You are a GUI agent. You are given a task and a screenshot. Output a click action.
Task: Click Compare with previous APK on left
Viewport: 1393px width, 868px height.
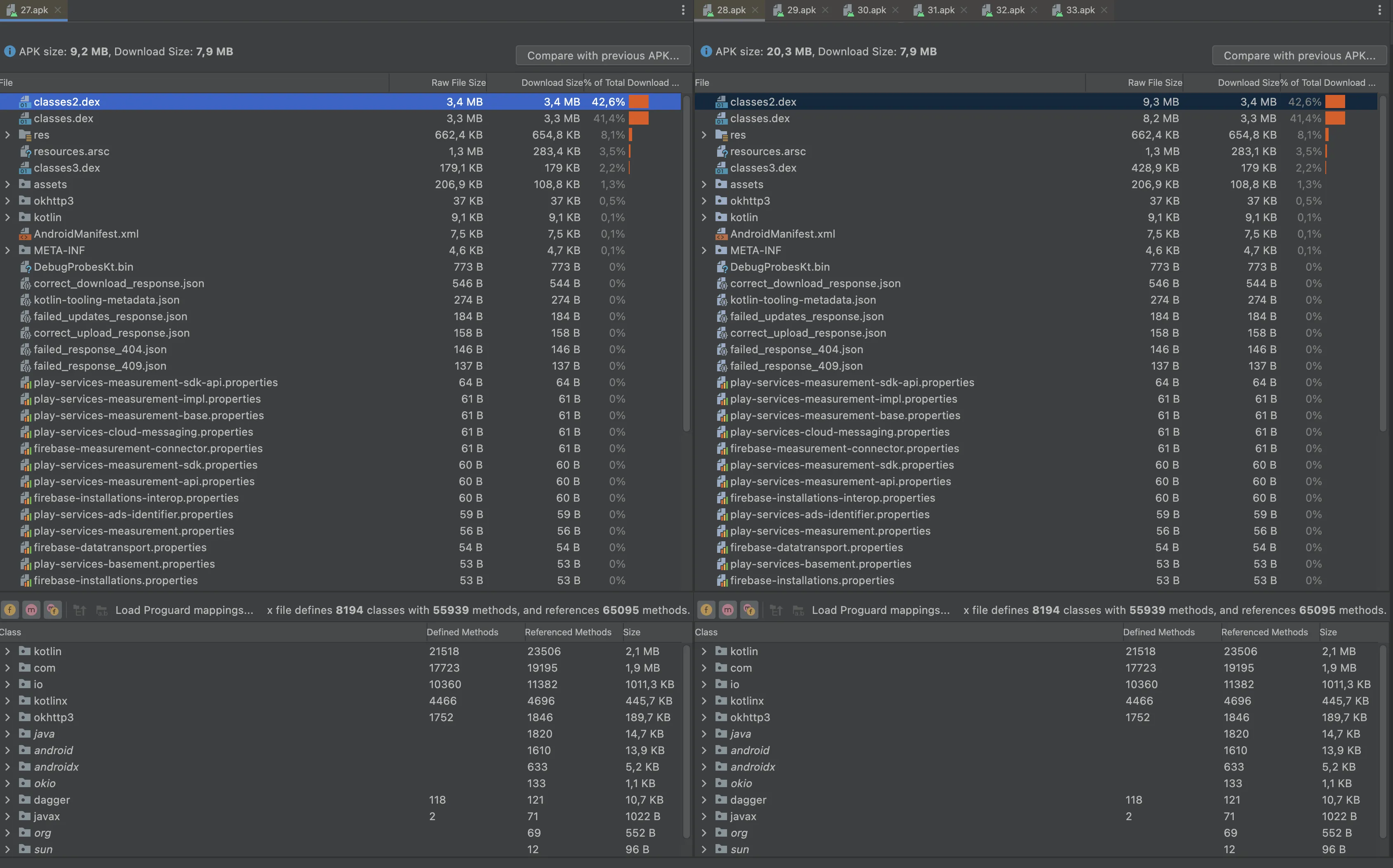tap(602, 56)
